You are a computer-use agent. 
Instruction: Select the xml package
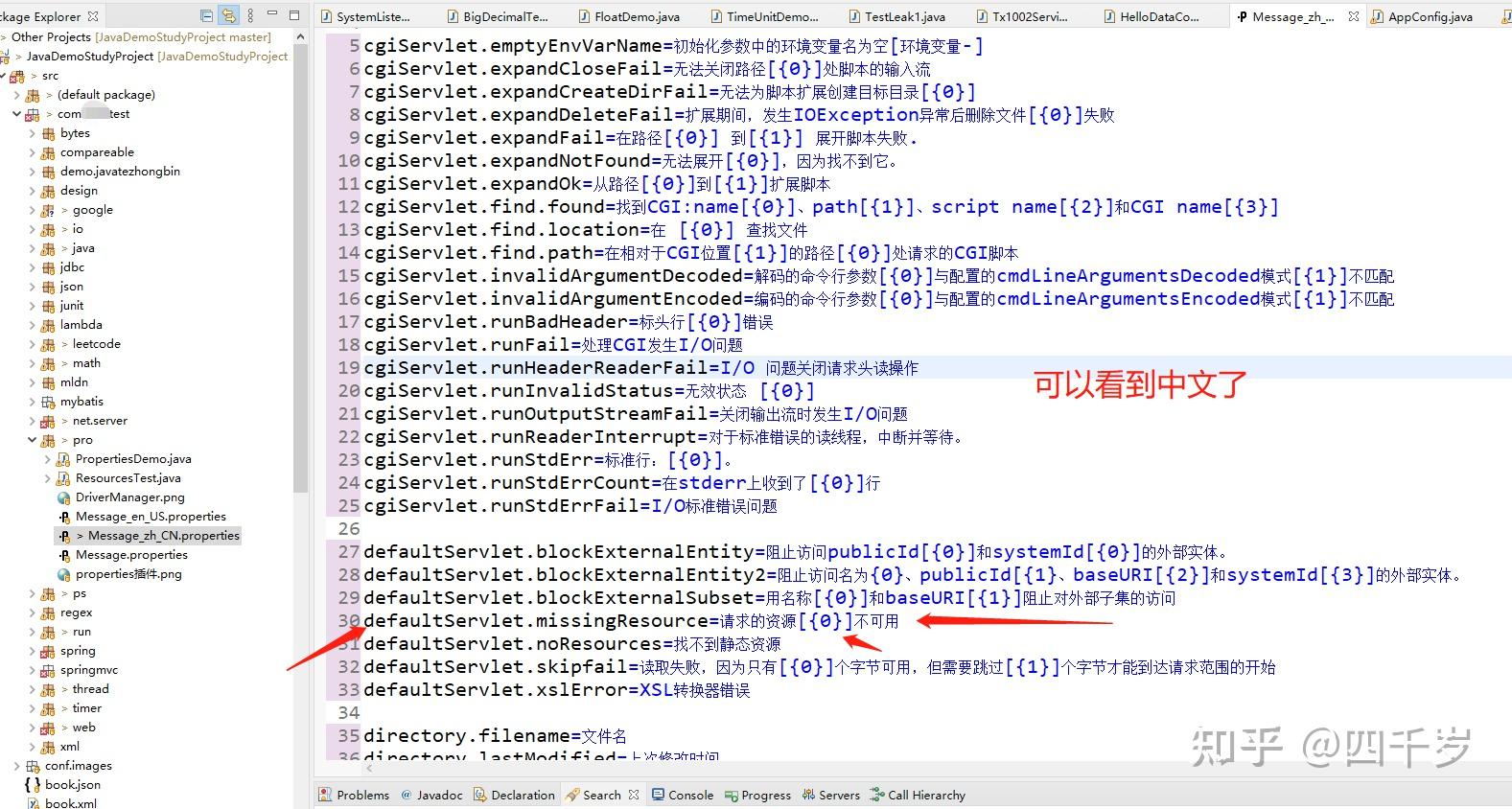pyautogui.click(x=70, y=747)
